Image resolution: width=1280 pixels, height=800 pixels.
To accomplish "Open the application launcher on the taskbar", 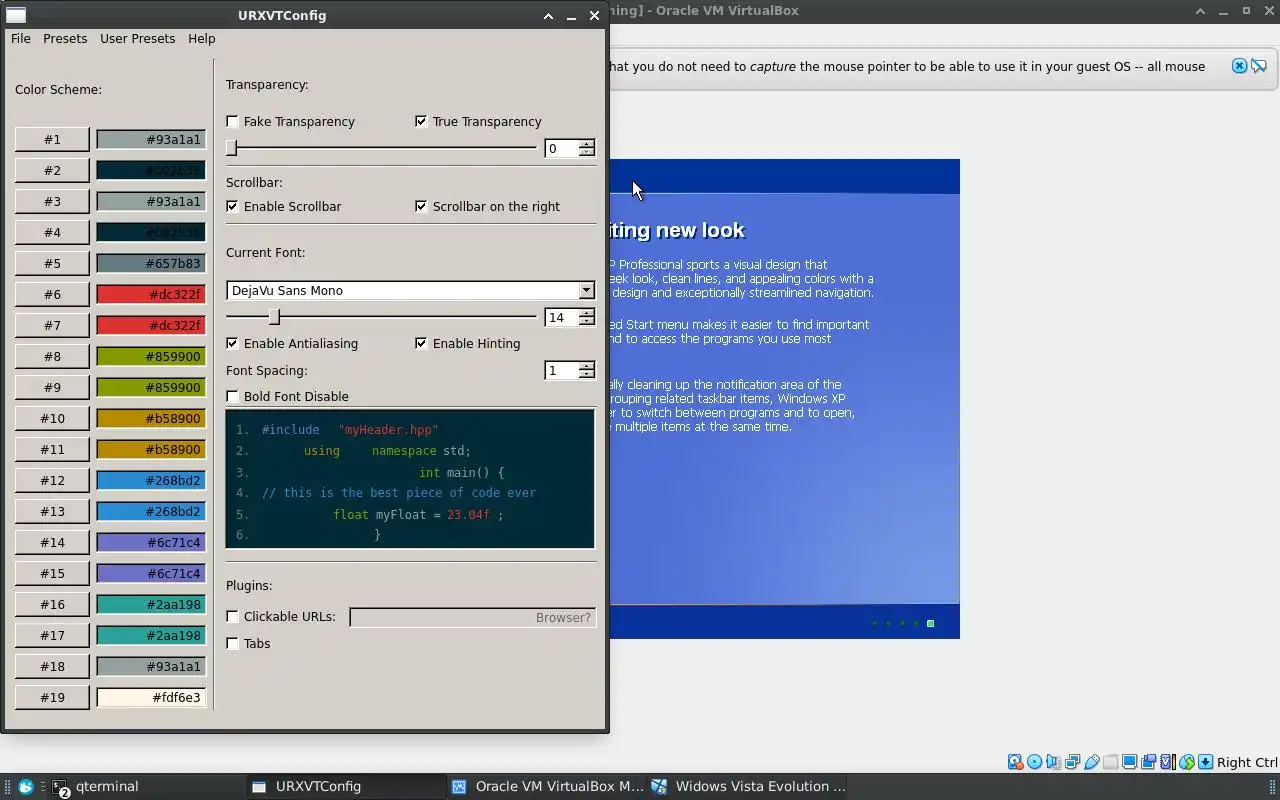I will click(x=26, y=787).
